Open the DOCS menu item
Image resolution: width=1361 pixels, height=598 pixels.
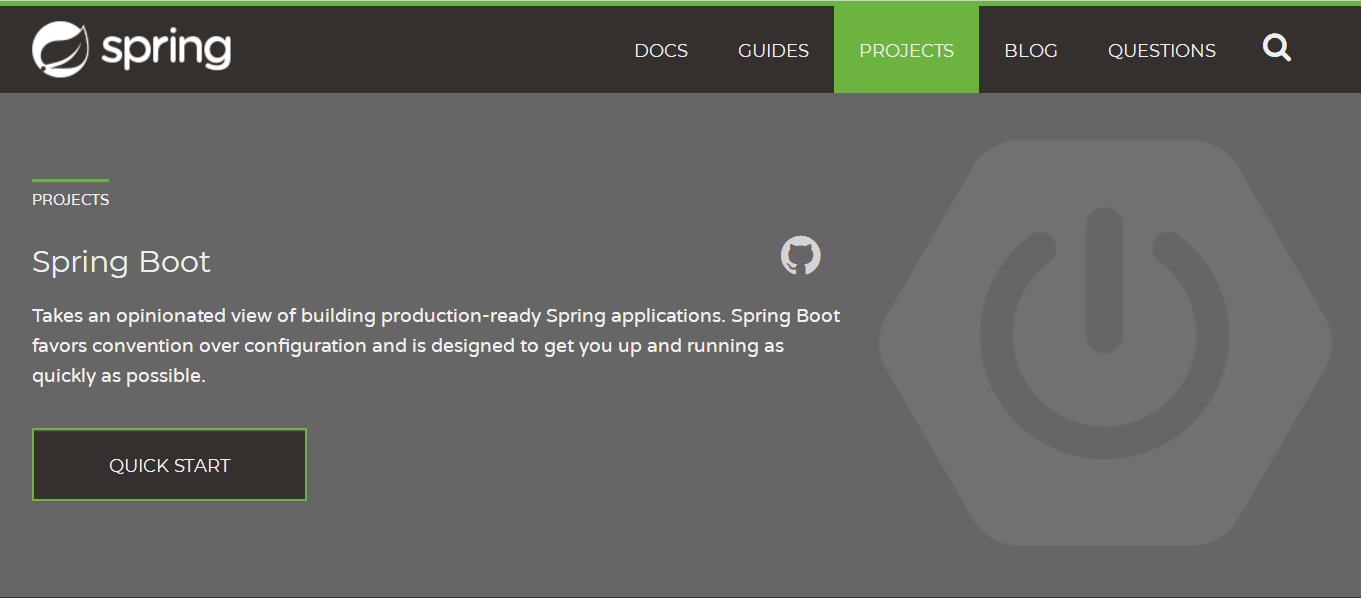(x=660, y=50)
